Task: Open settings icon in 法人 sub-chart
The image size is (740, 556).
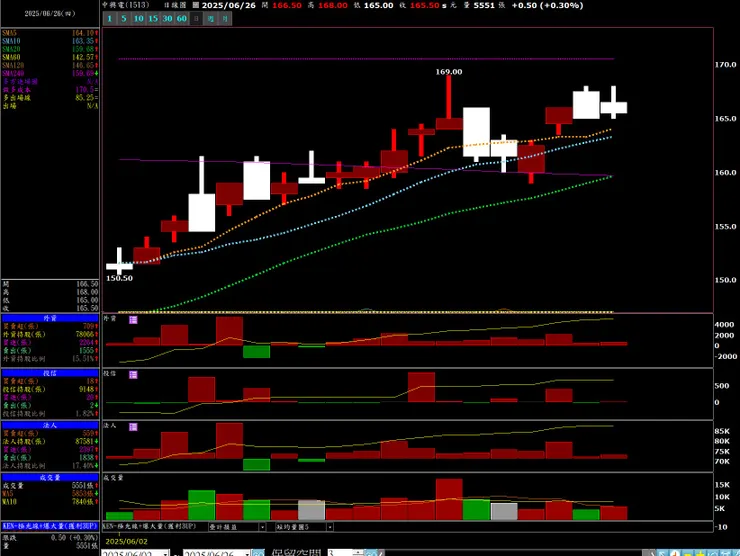Action: (134, 427)
